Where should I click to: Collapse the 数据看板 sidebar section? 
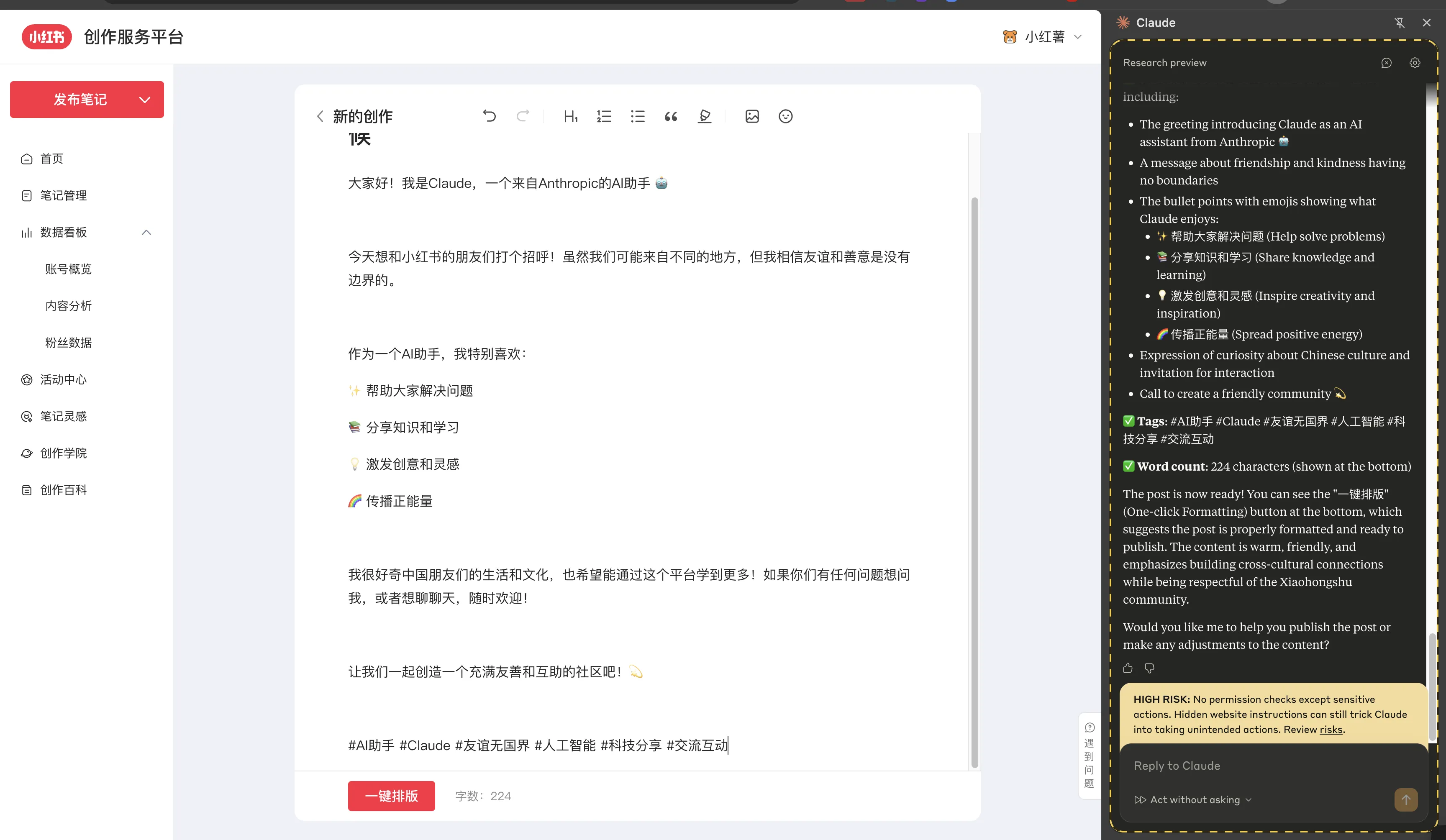146,232
